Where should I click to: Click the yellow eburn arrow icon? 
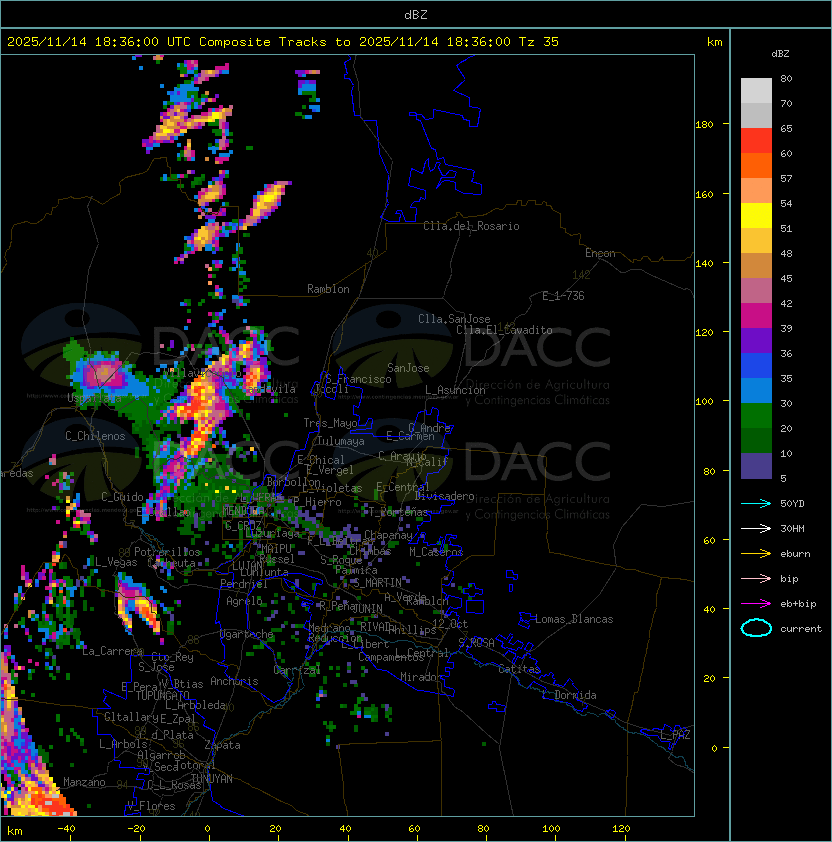[756, 554]
